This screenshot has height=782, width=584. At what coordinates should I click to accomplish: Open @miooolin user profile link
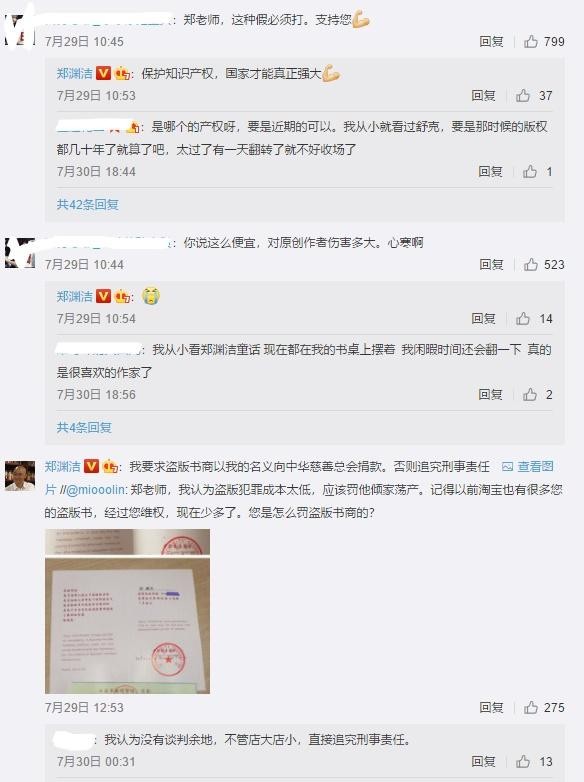pos(96,490)
